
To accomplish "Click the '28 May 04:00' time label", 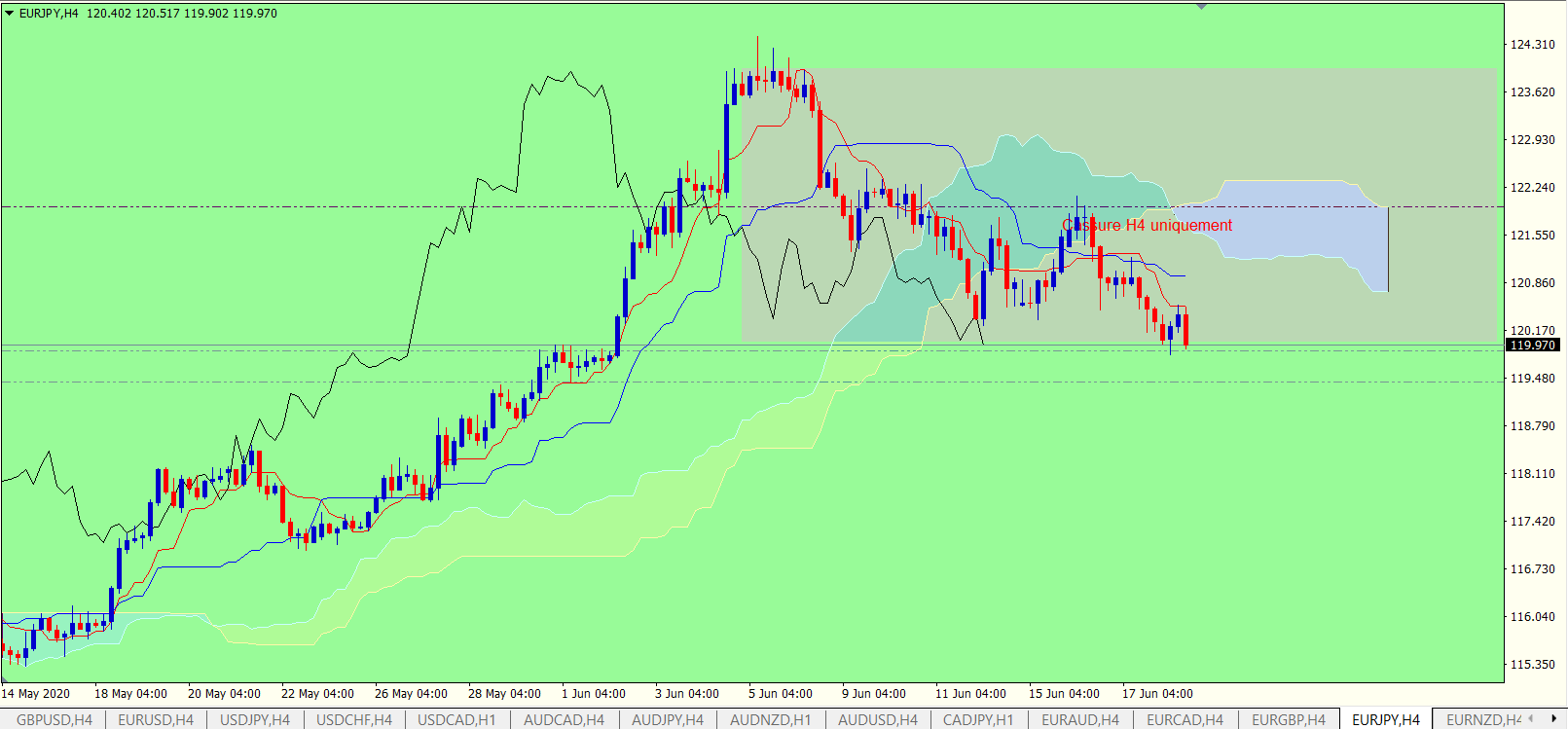I will point(504,694).
